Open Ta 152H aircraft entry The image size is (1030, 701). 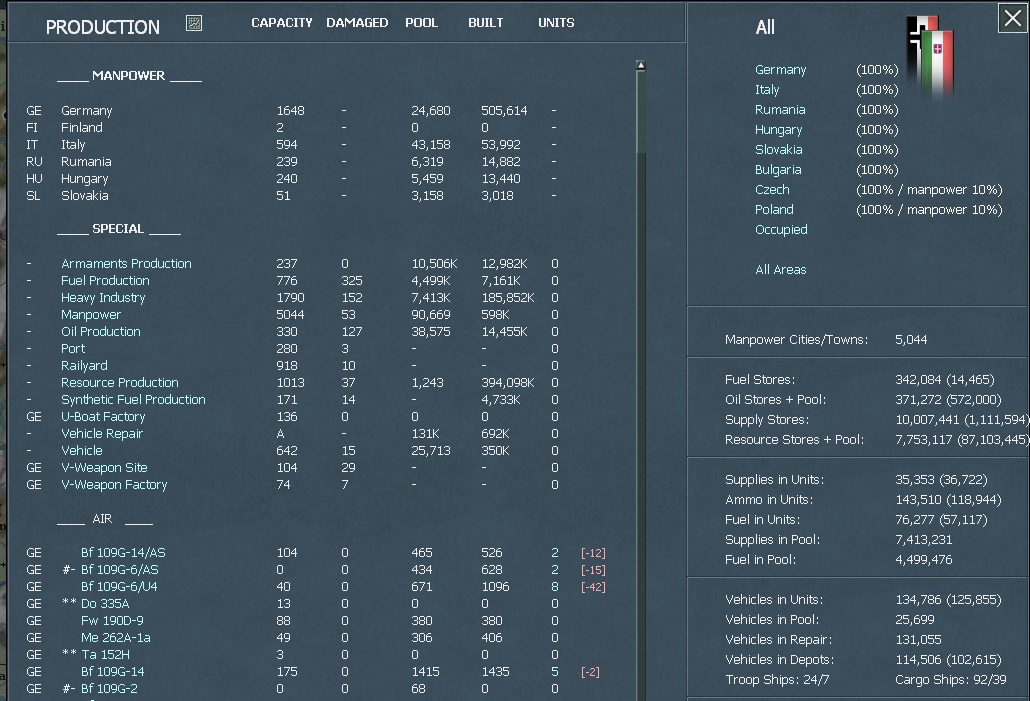click(x=105, y=655)
